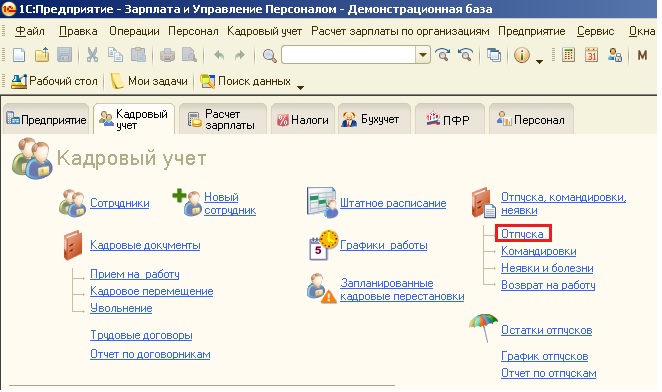Click the Redo arrow icon
Viewport: 662px width, 392px height.
[239, 55]
